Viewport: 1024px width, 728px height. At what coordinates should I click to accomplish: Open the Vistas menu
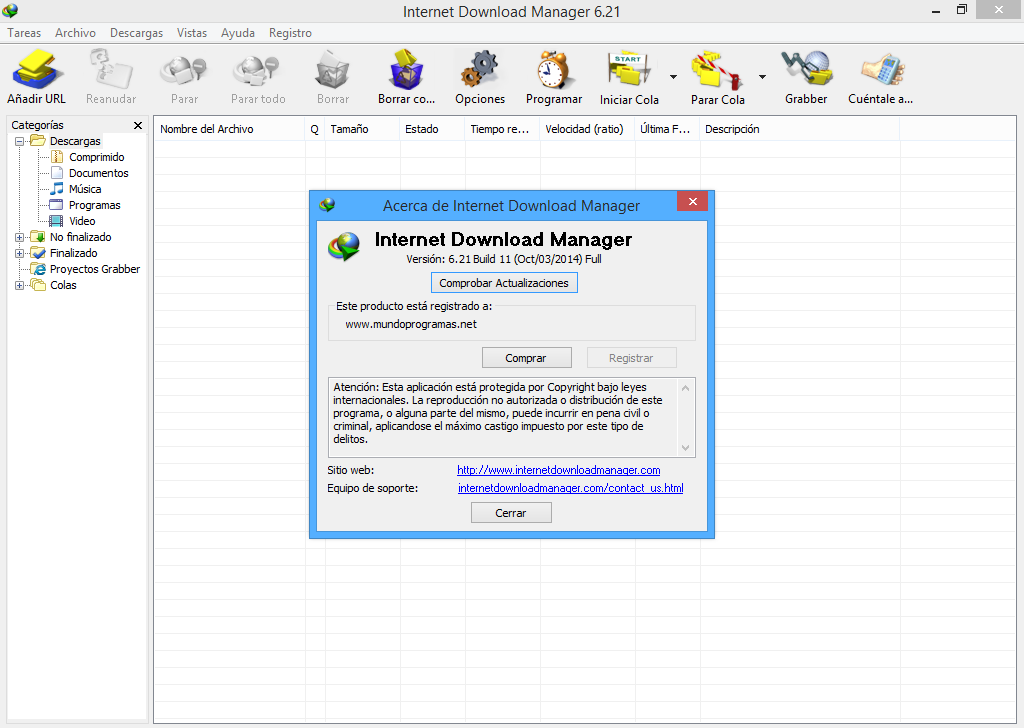[x=192, y=33]
